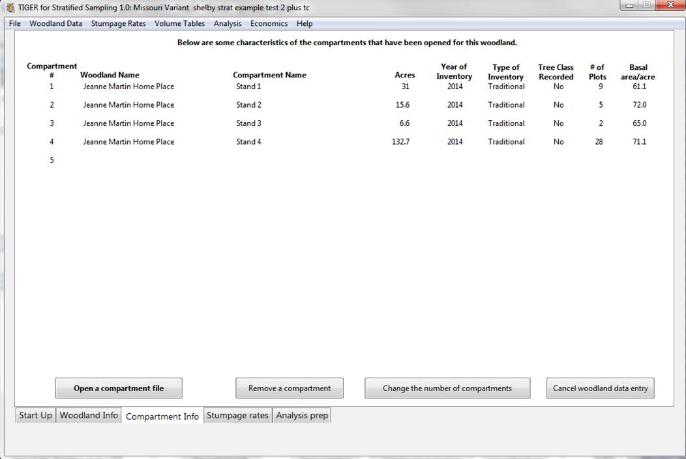Switch to the Woodland Info tab
The width and height of the screenshot is (686, 459).
pyautogui.click(x=89, y=415)
